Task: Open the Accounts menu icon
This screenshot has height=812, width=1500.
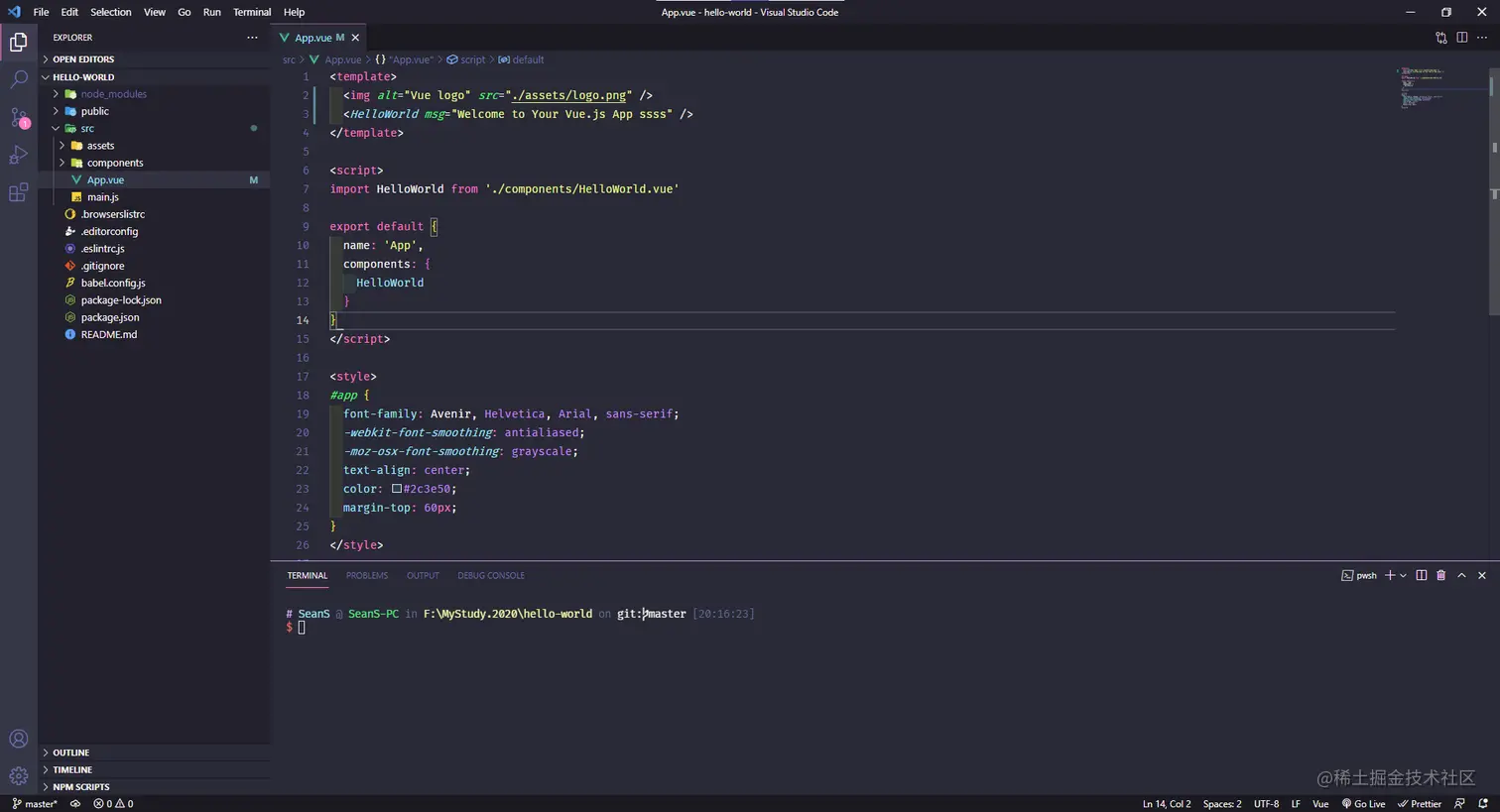Action: (19, 739)
